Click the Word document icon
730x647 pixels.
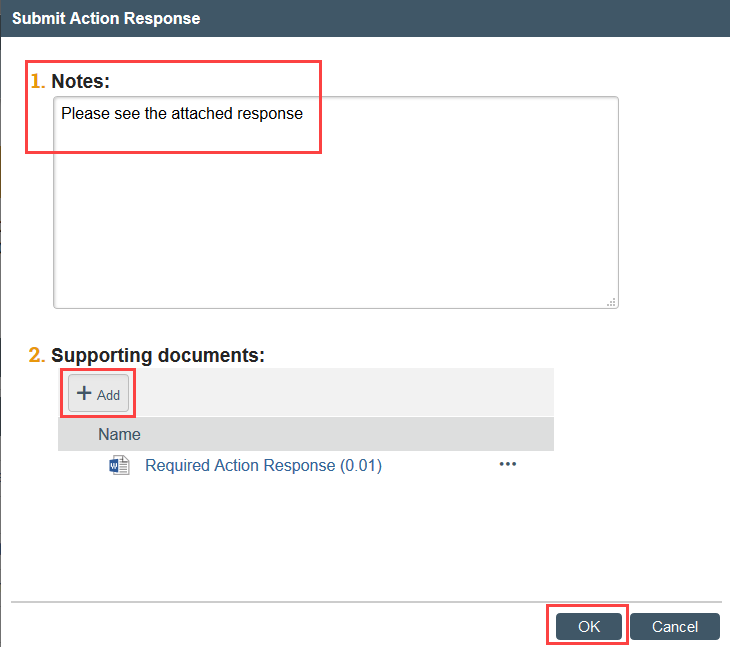[x=119, y=465]
